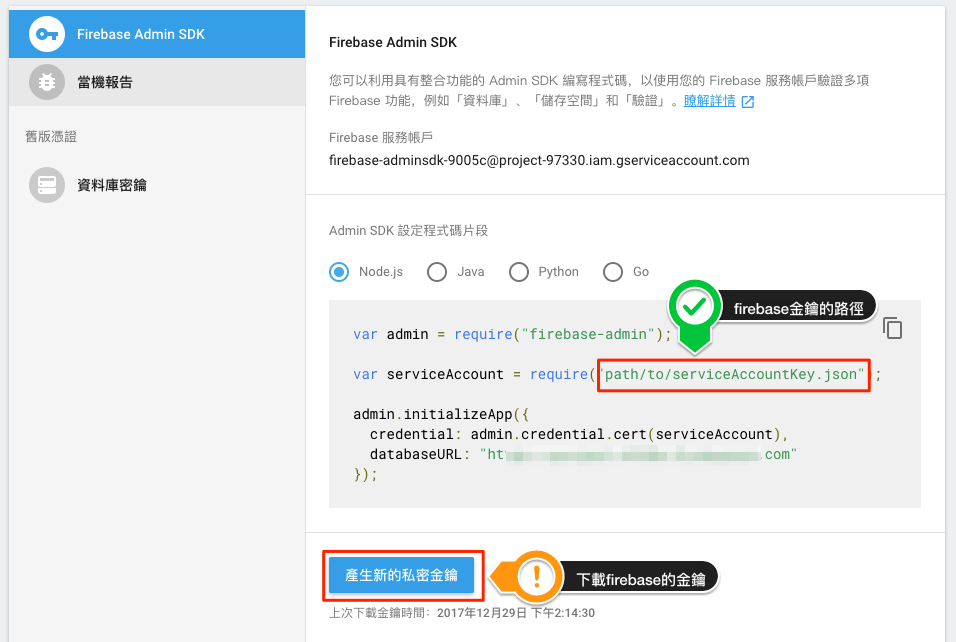Select the Node.js radio button

click(x=339, y=272)
